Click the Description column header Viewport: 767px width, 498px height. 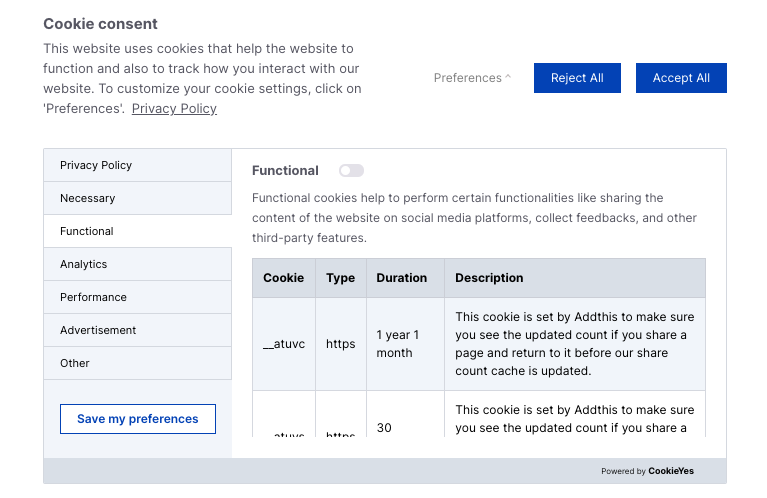click(489, 278)
